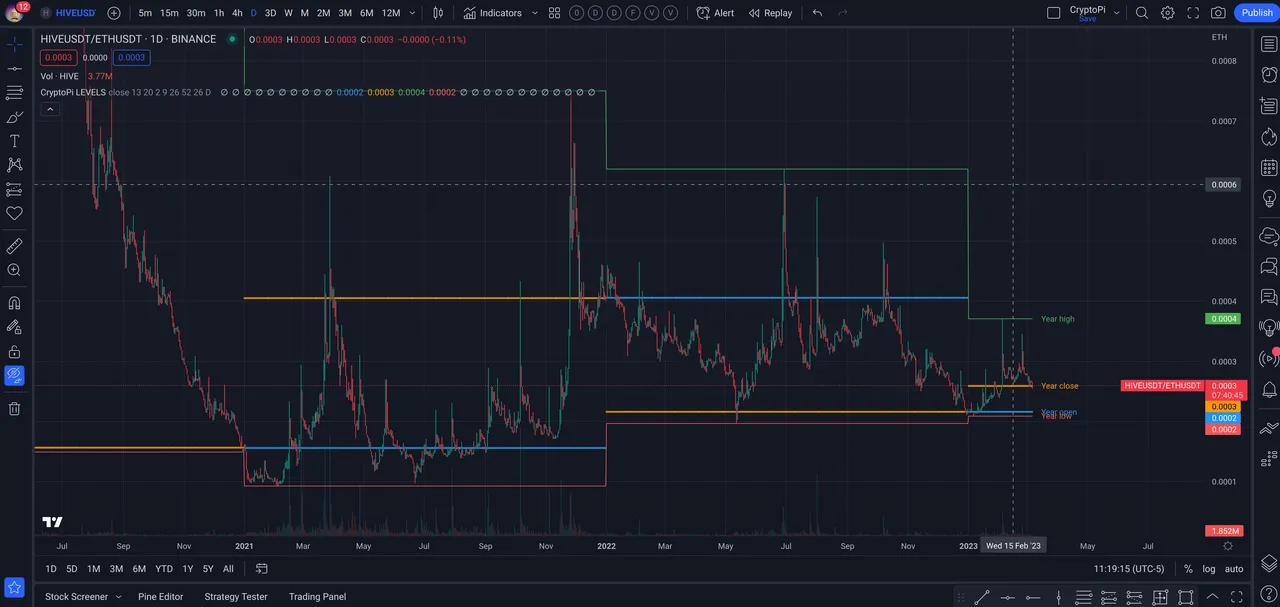Open the favorites heart icon menu

[14, 213]
